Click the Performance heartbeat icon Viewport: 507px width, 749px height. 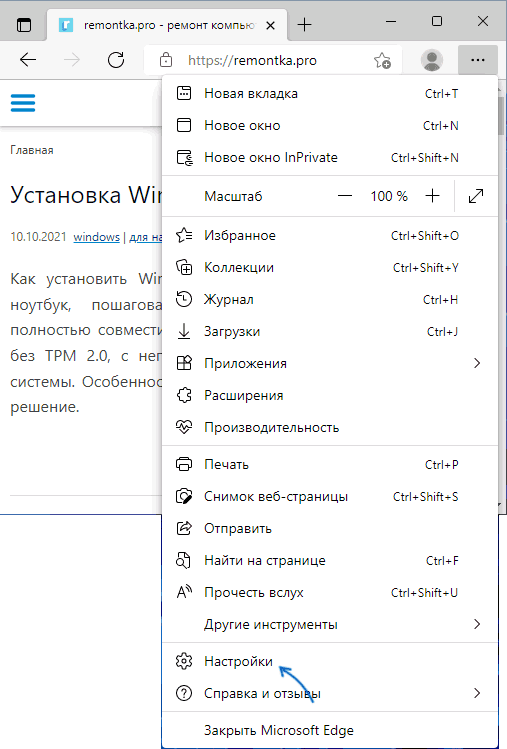coord(184,427)
